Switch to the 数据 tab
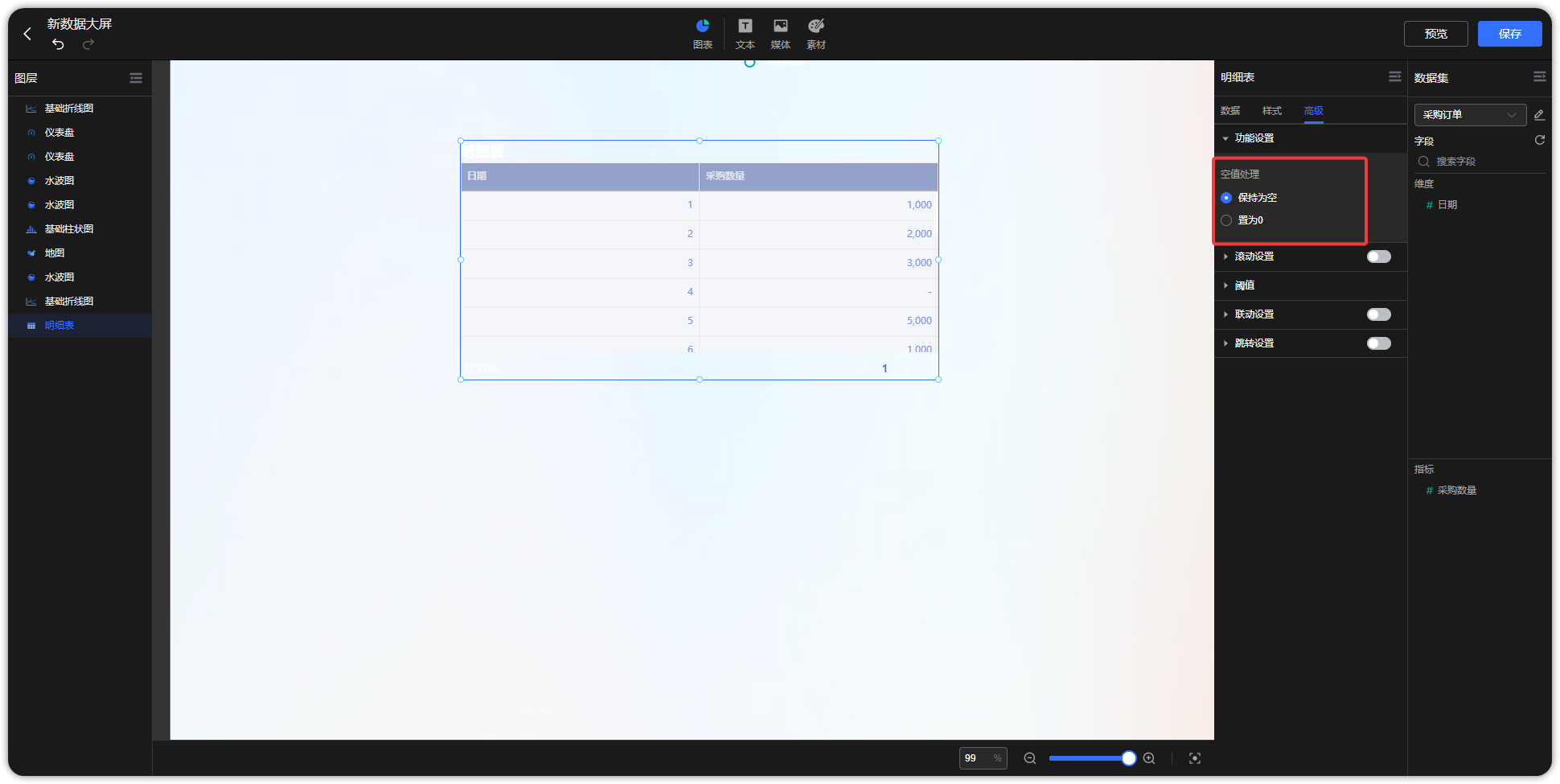The image size is (1560, 784). point(1230,111)
